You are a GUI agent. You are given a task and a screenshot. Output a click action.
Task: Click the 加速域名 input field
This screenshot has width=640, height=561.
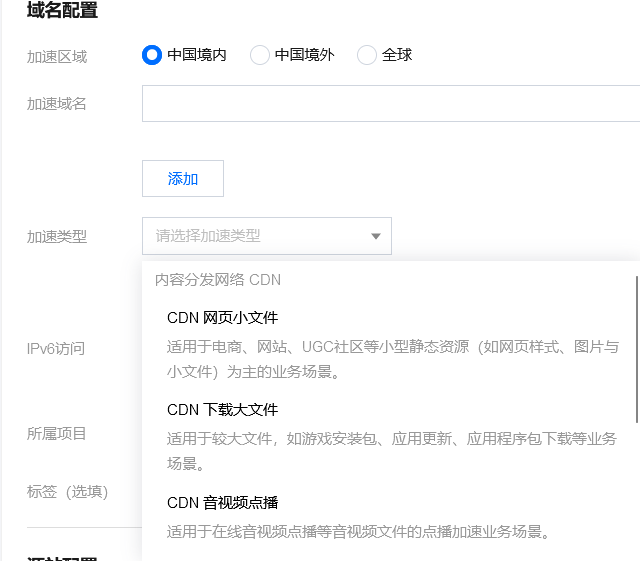pyautogui.click(x=391, y=103)
